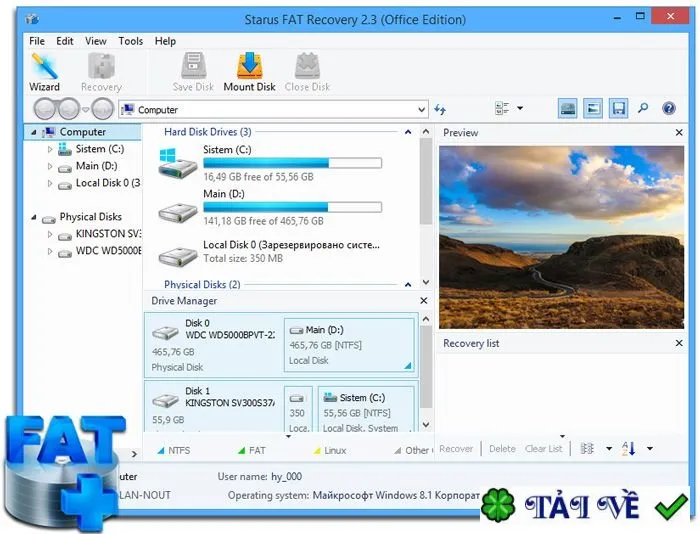Expand KINGSTON disk tree node

[x=50, y=234]
